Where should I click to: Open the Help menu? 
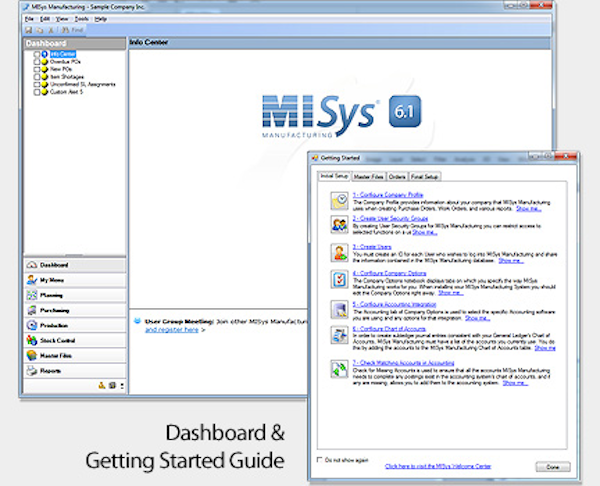point(101,19)
